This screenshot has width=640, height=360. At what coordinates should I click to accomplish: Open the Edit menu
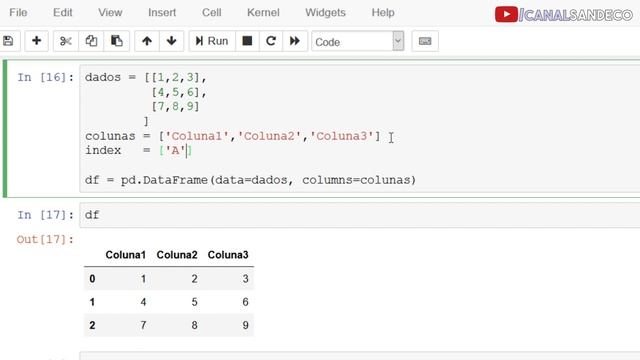(62, 13)
